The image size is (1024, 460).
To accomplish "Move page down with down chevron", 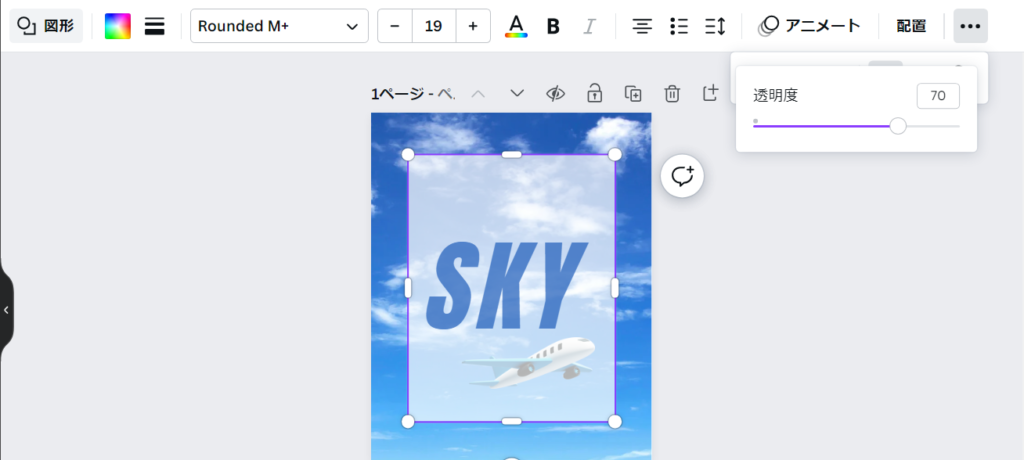I will (x=517, y=93).
